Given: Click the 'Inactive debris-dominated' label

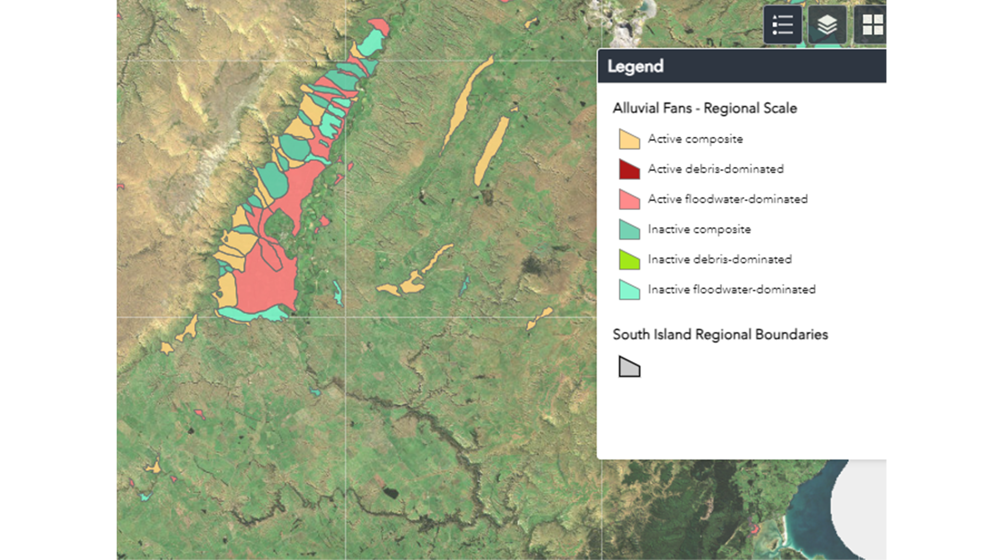Looking at the screenshot, I should click(x=719, y=259).
